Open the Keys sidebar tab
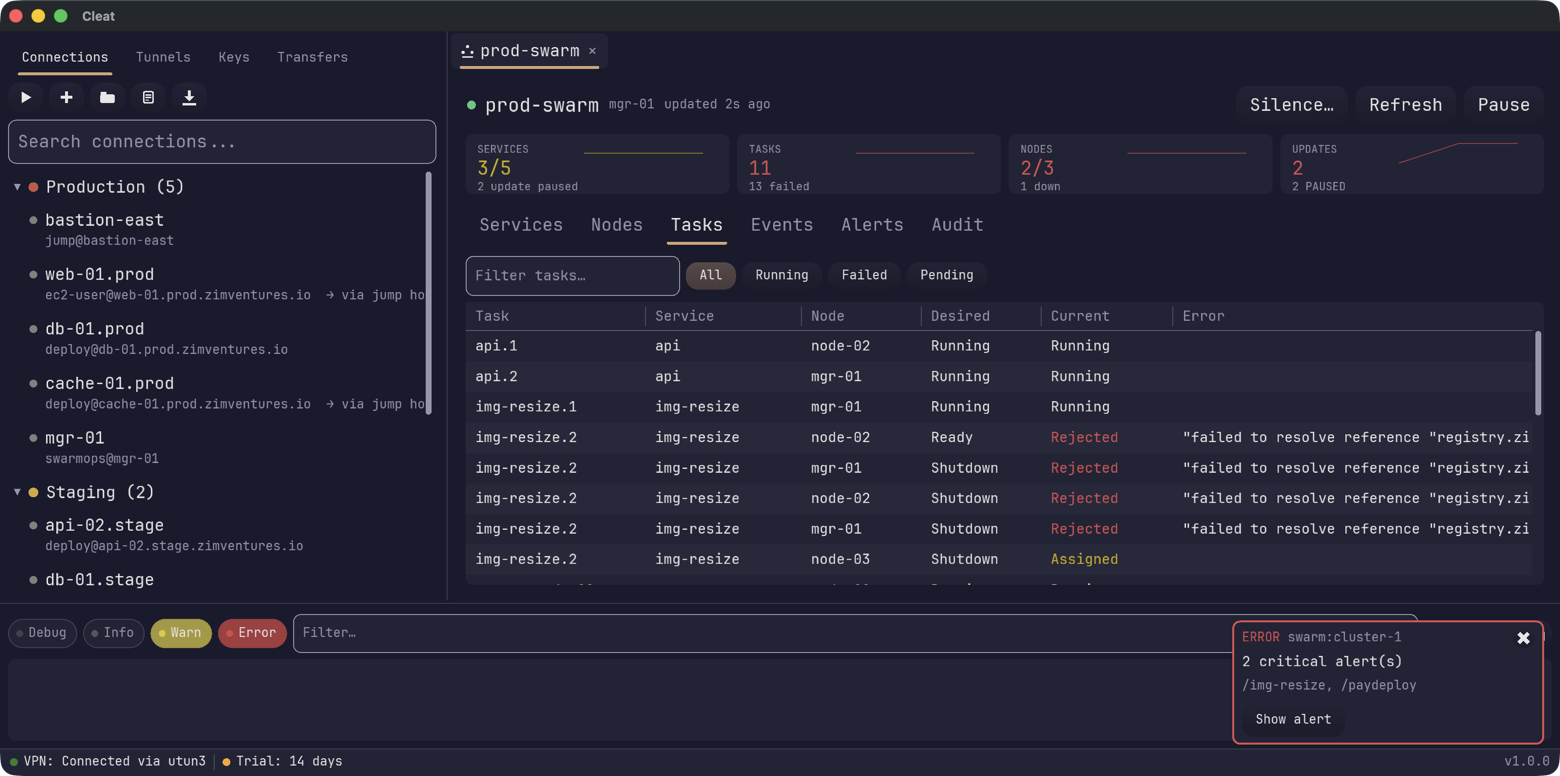The image size is (1560, 776). pyautogui.click(x=234, y=57)
